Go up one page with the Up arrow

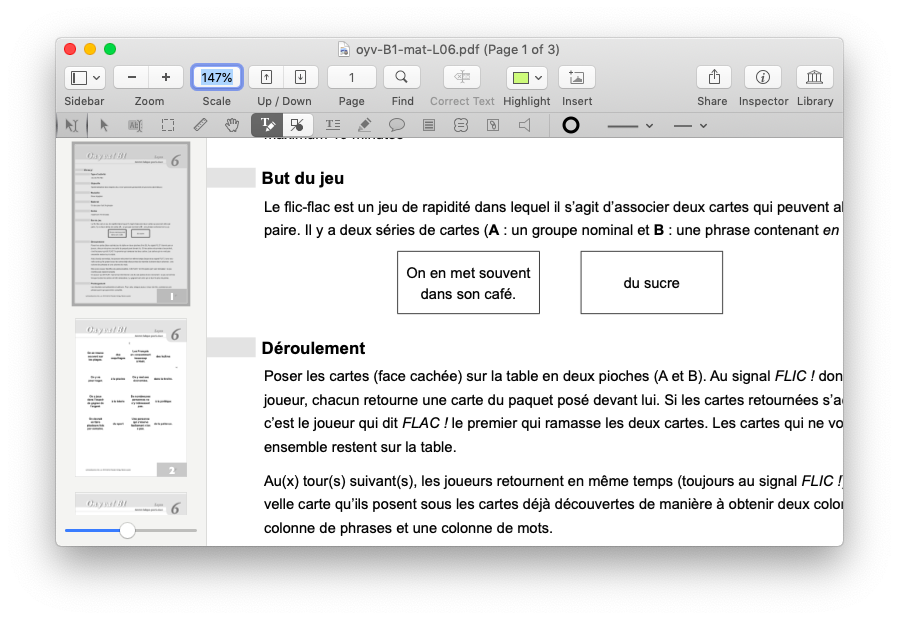click(x=267, y=77)
